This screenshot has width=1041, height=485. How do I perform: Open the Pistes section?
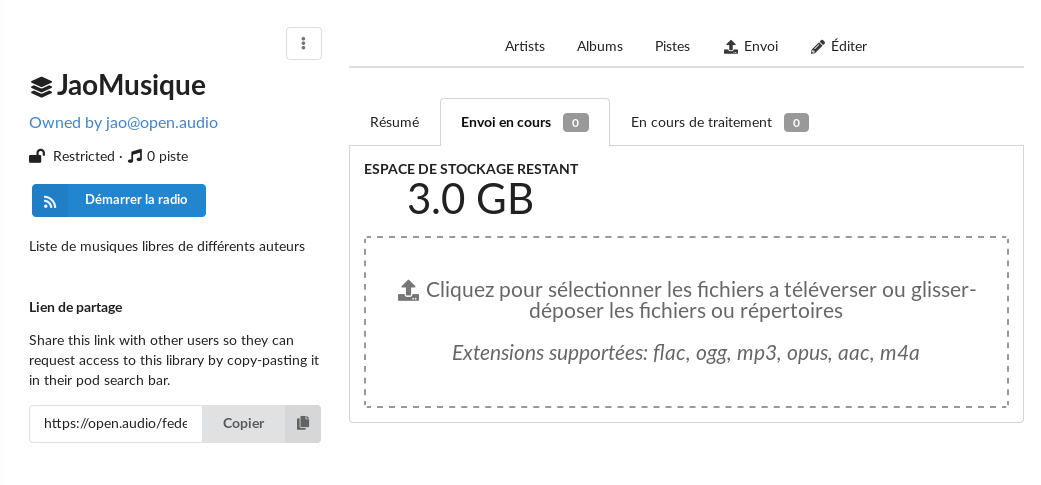[672, 46]
